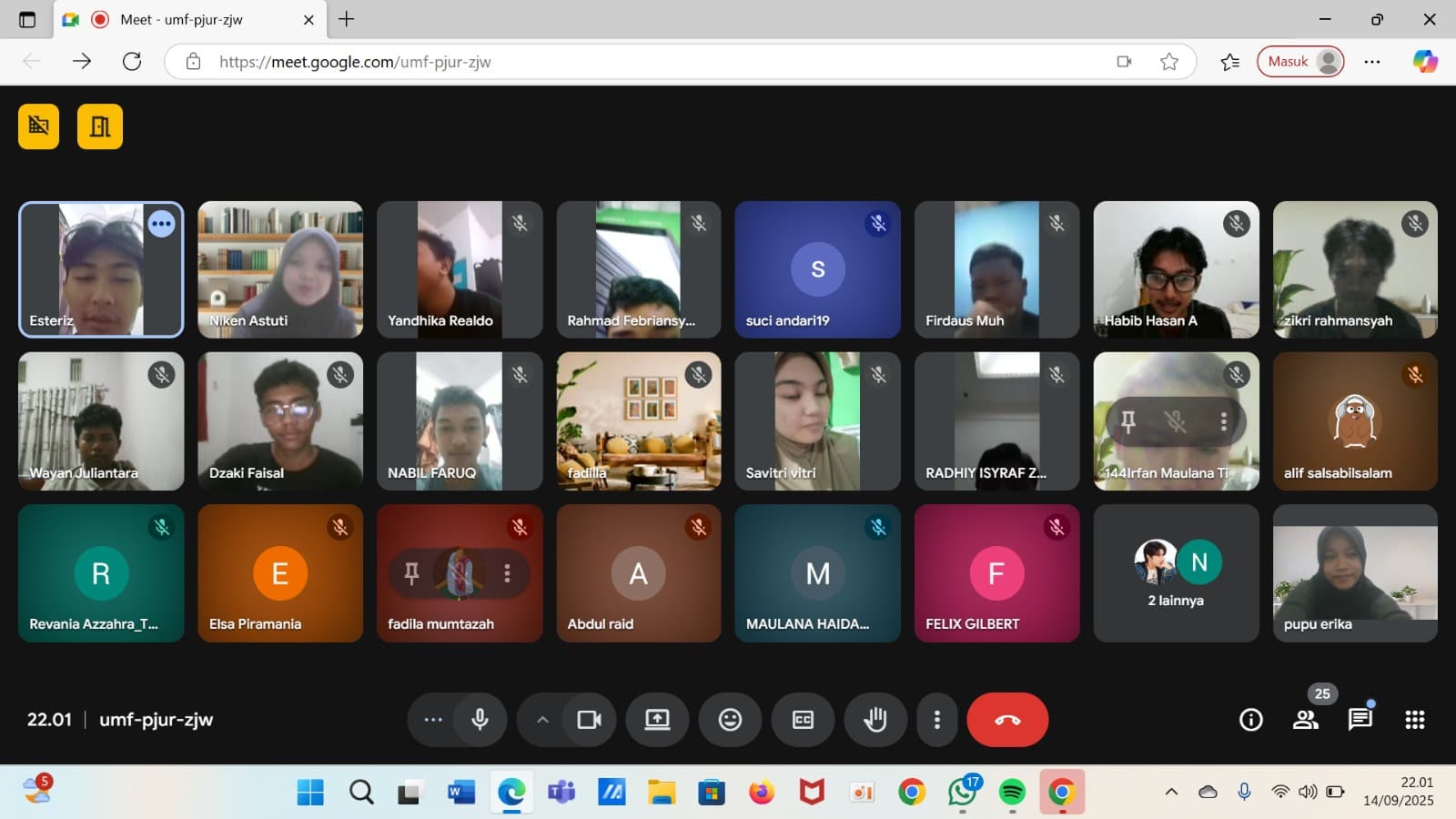Click the Masuk sign-in button
The height and width of the screenshot is (819, 1456).
coord(1299,62)
